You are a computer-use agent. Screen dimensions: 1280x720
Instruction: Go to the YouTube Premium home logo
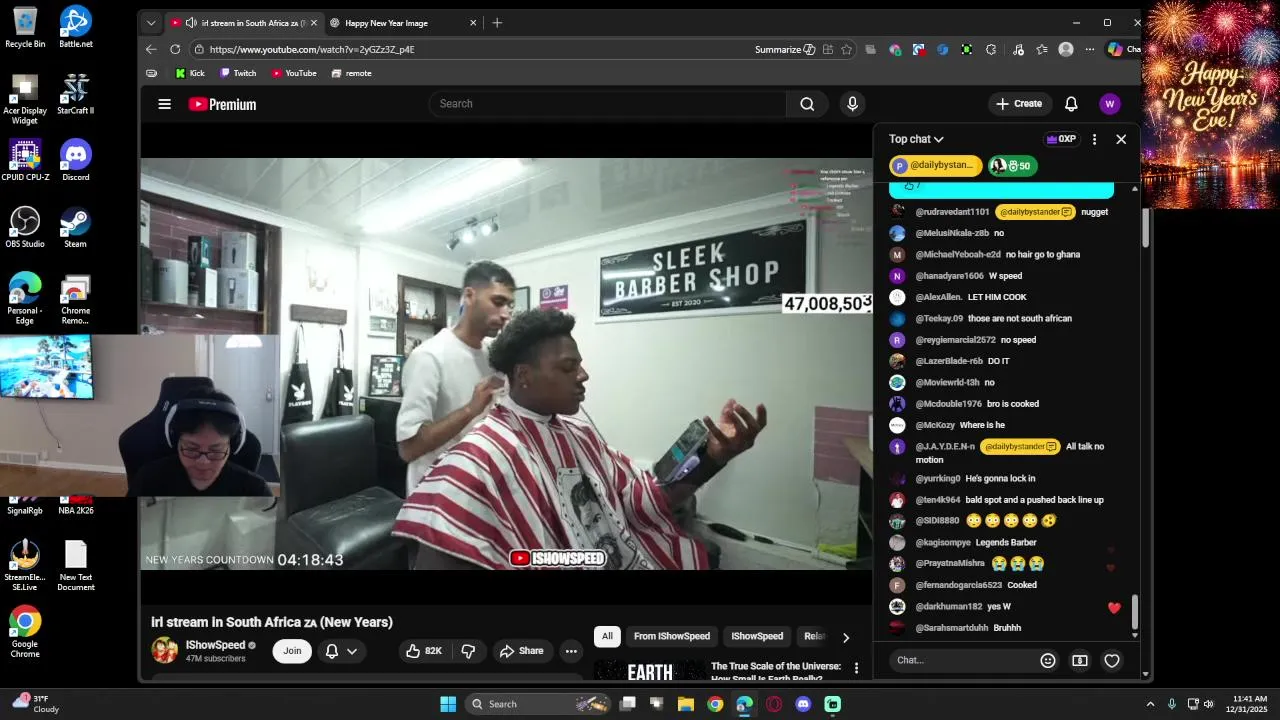222,104
